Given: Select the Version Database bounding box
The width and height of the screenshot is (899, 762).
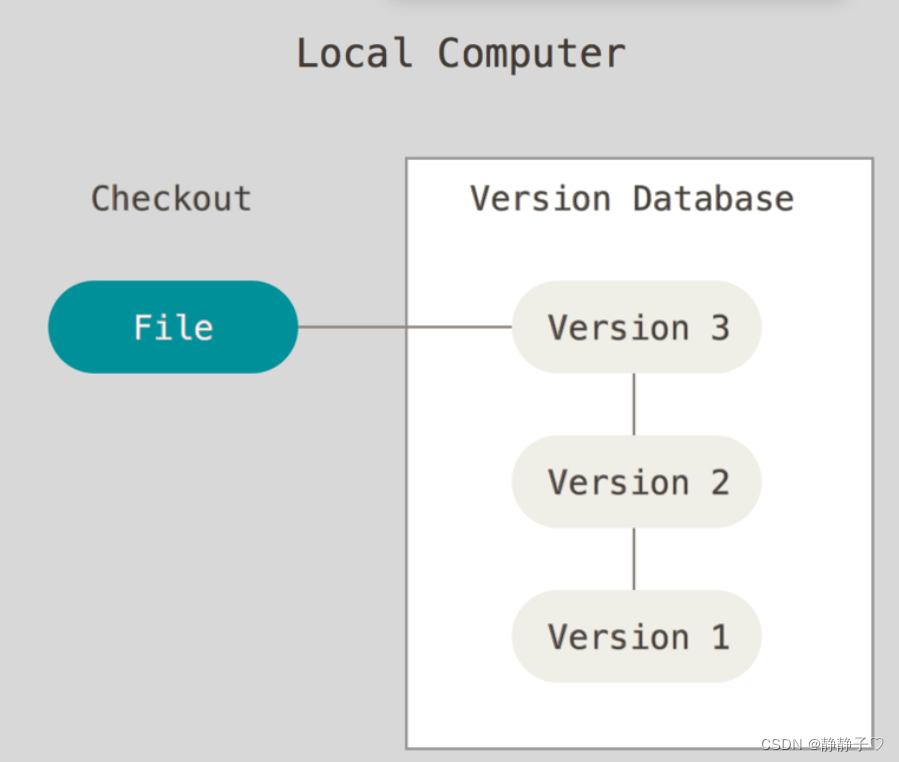Looking at the screenshot, I should pyautogui.click(x=638, y=452).
